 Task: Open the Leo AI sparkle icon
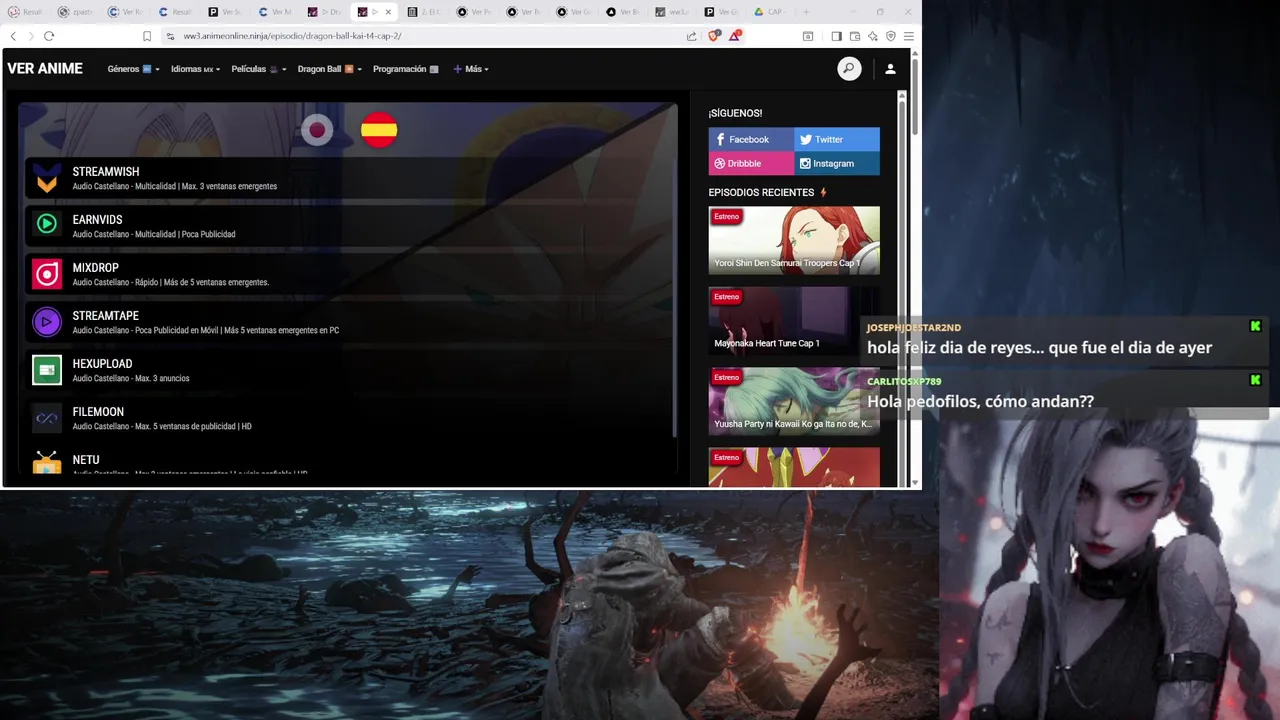[873, 36]
